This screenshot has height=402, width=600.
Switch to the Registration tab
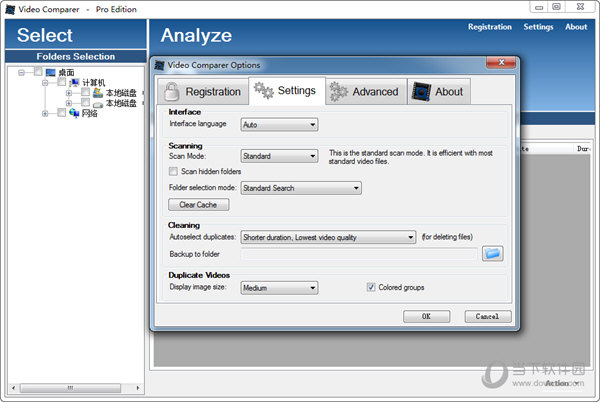(x=203, y=92)
